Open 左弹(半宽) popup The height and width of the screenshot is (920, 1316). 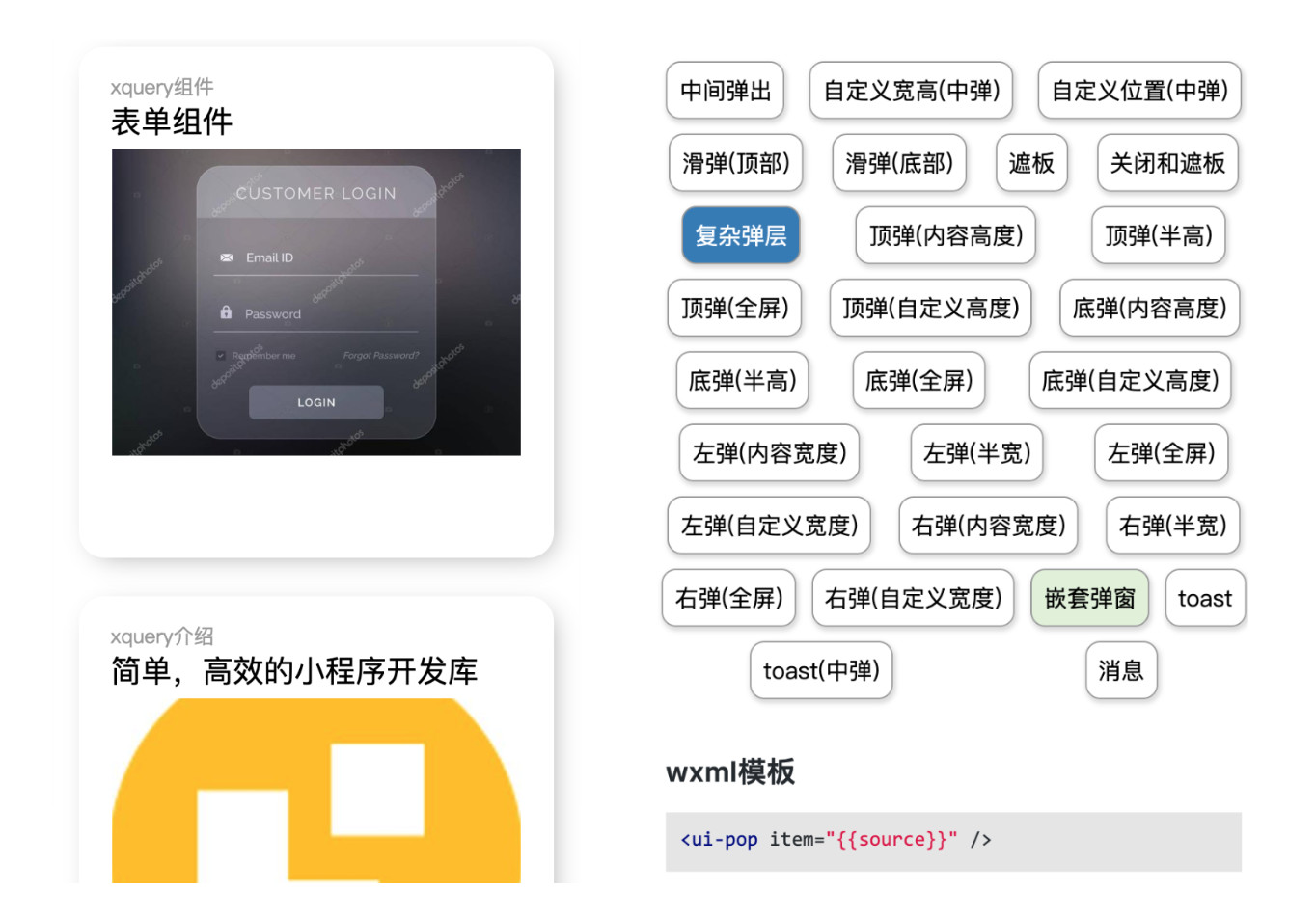[976, 452]
